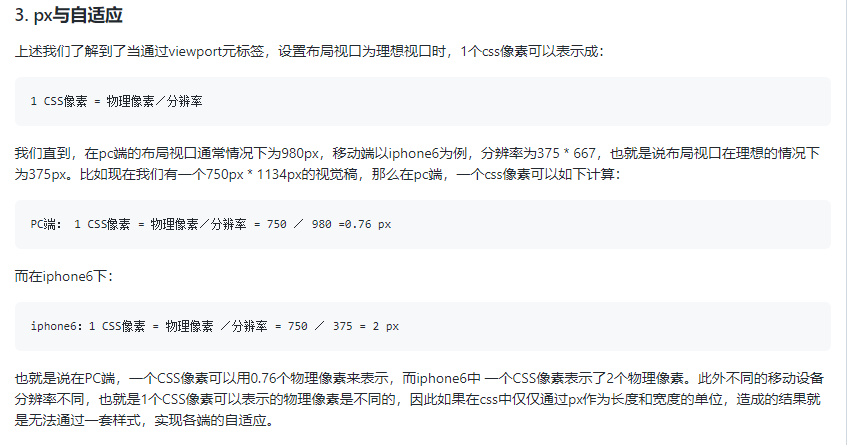Click '750 ／ 980' in the PC code block
Viewport: 848px width, 445px height.
click(299, 224)
